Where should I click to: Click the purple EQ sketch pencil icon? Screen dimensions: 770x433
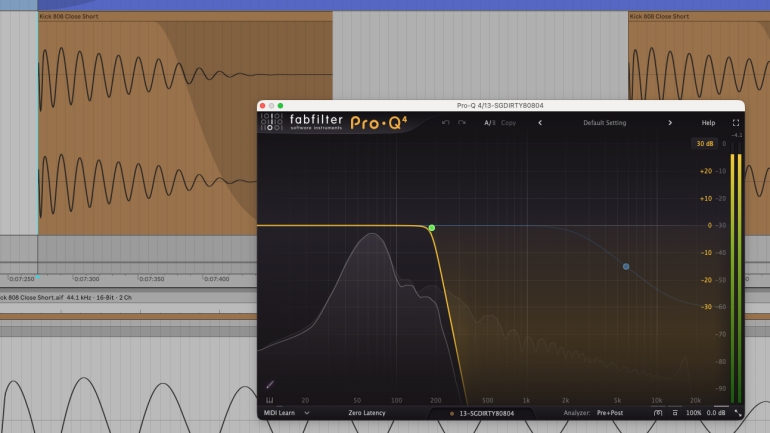coord(270,384)
